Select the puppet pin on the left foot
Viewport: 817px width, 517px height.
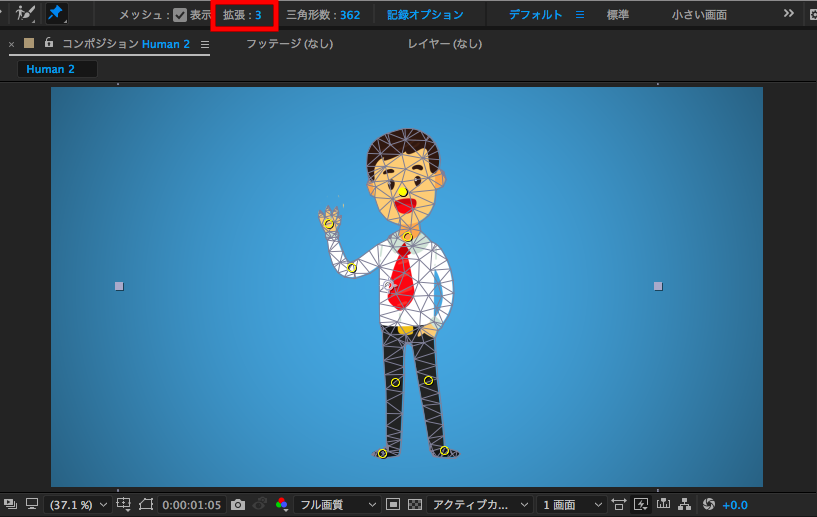[x=382, y=453]
